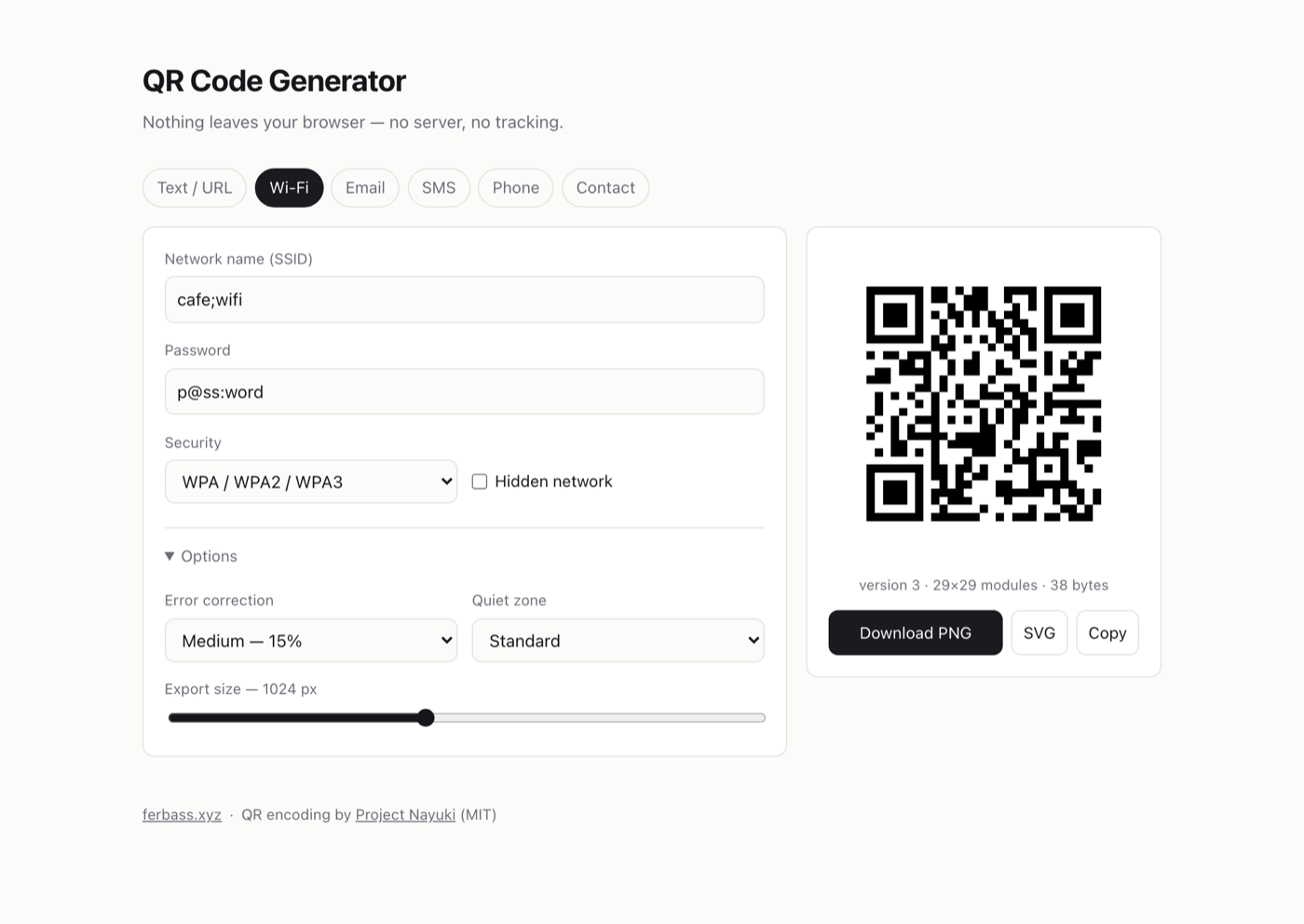Click the Export size slider handle
The width and height of the screenshot is (1304, 924).
point(426,717)
